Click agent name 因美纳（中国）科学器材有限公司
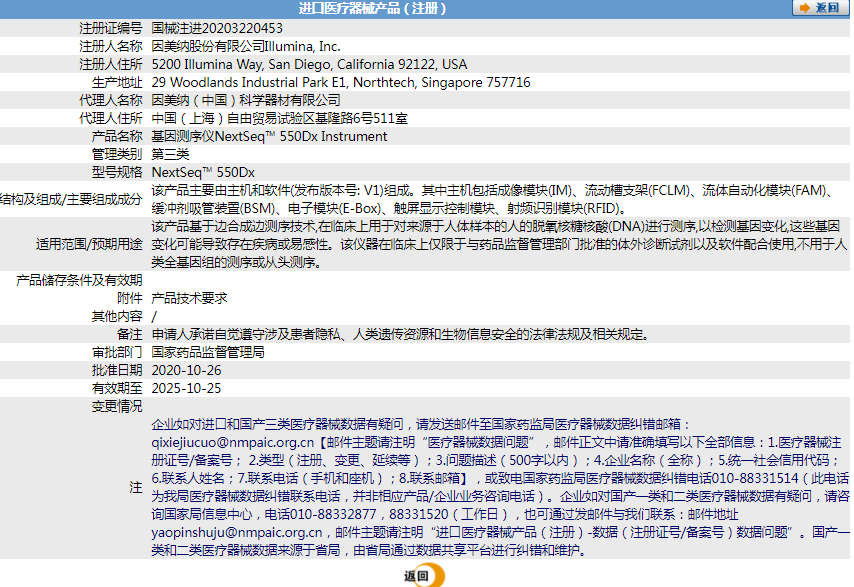 tap(246, 100)
